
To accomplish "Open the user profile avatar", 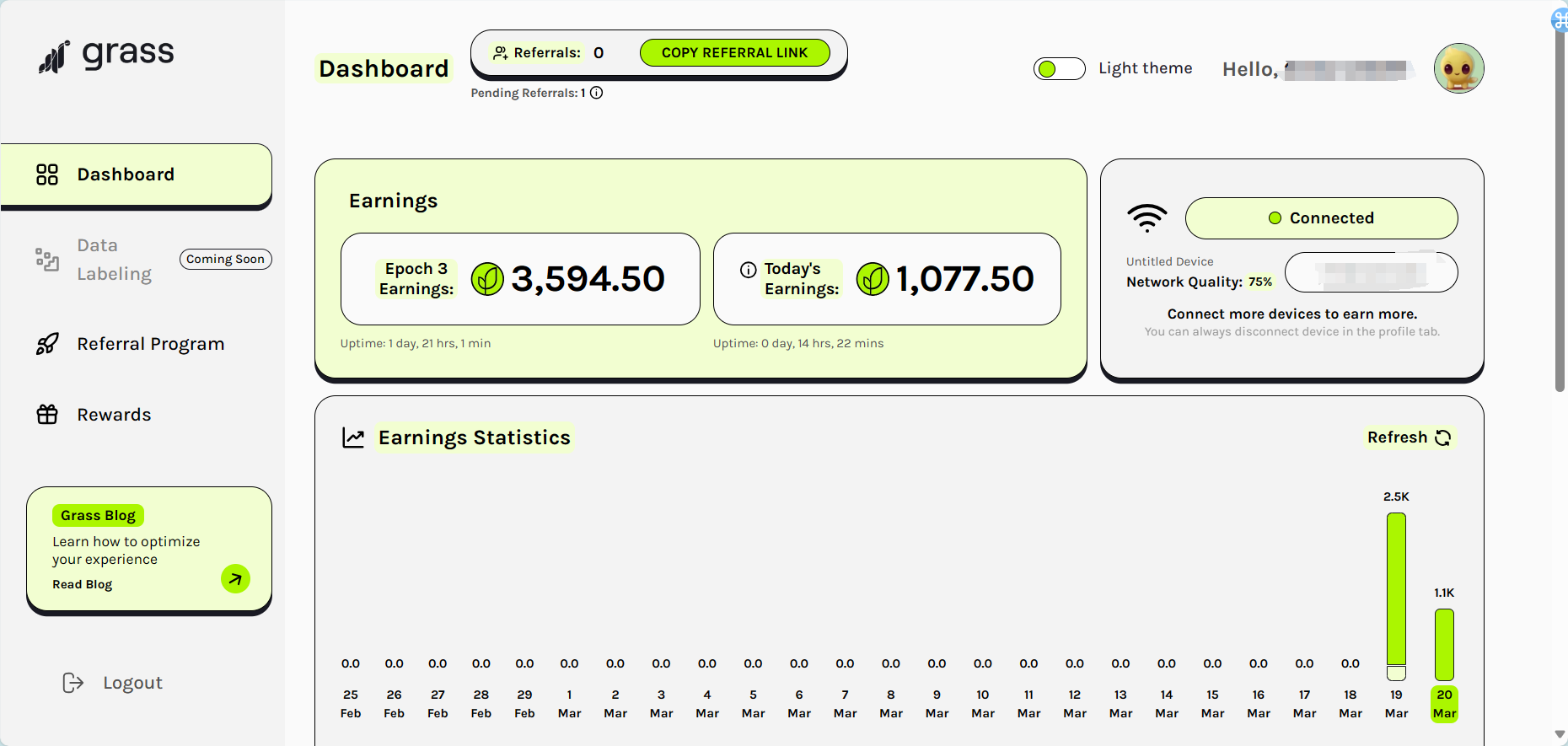I will tap(1459, 68).
